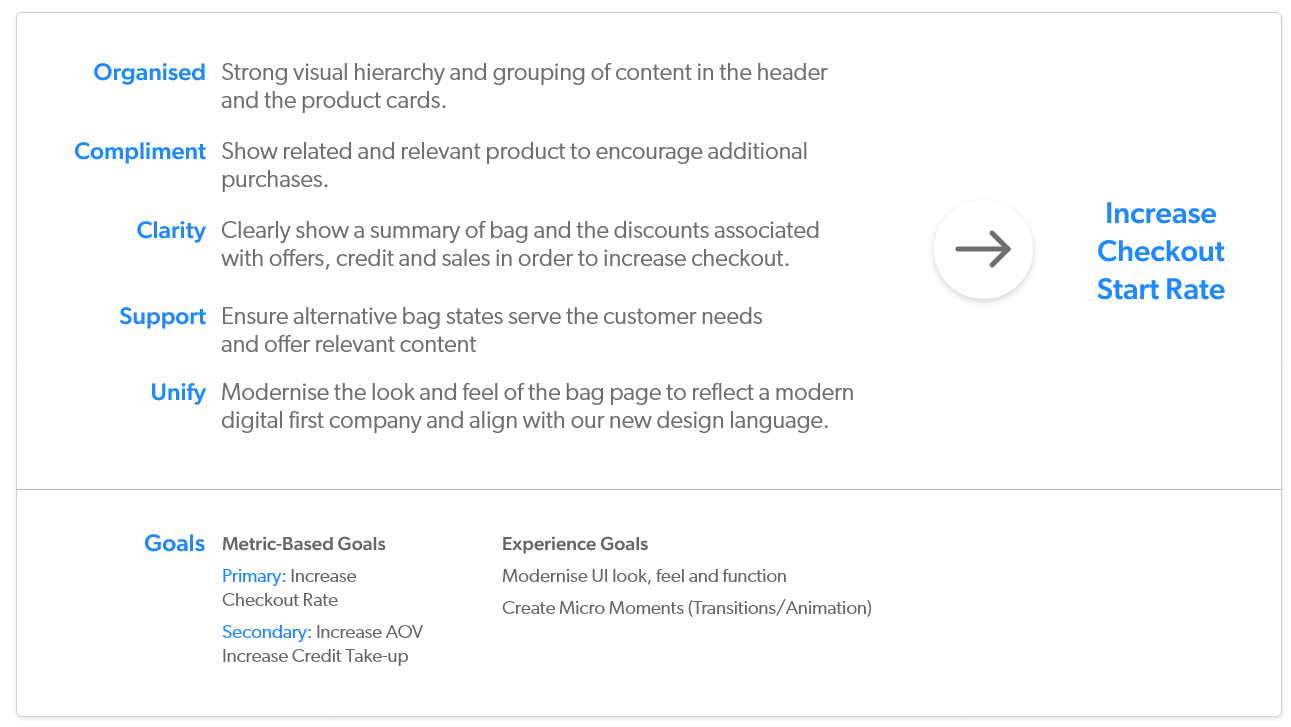Click the Clearly show a summary description
Viewport: 1291px width, 727px height.
[x=520, y=244]
